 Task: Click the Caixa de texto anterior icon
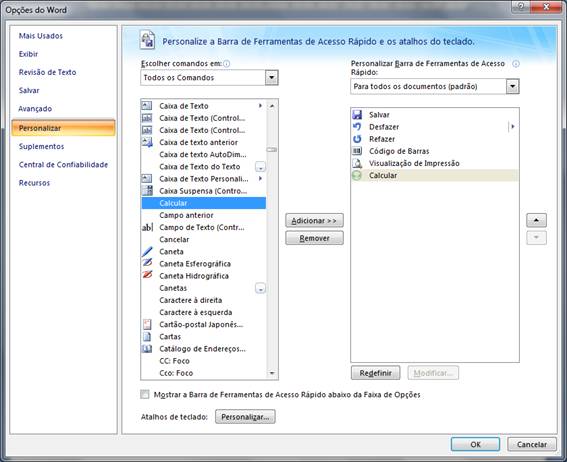[147, 142]
